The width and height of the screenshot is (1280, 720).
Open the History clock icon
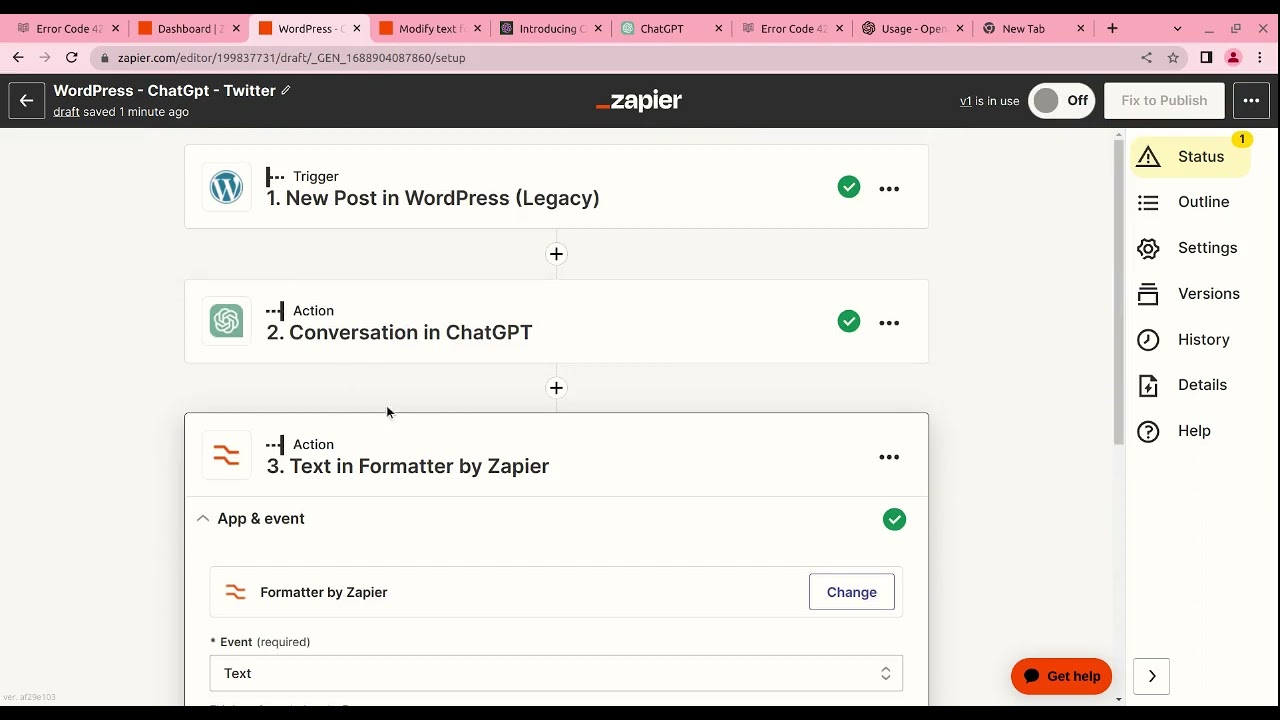[x=1148, y=340]
